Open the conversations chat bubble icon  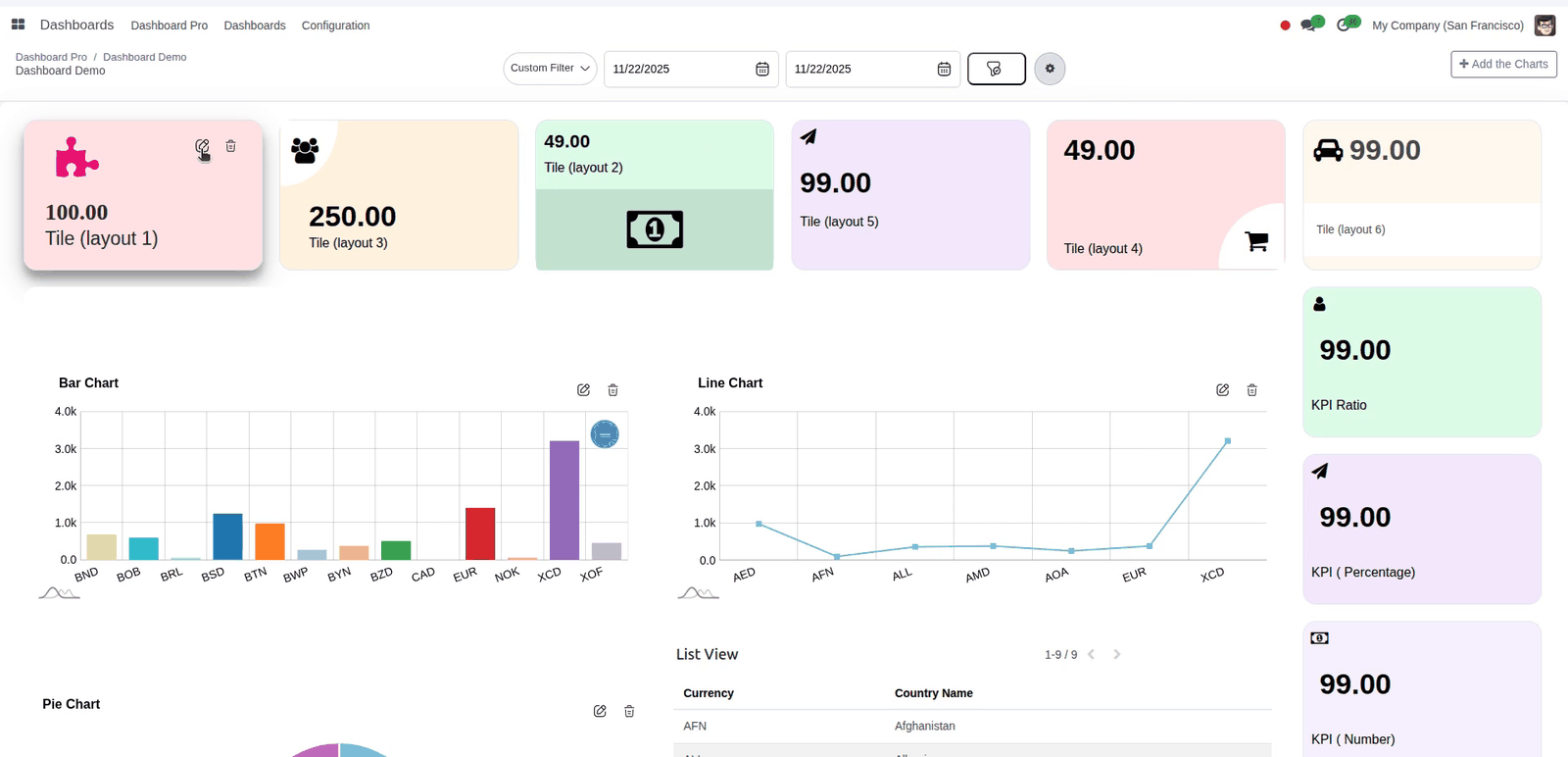click(x=1308, y=25)
